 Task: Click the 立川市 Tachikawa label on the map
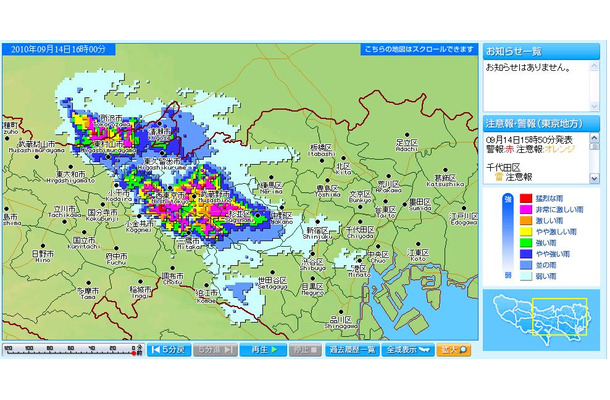[65, 211]
